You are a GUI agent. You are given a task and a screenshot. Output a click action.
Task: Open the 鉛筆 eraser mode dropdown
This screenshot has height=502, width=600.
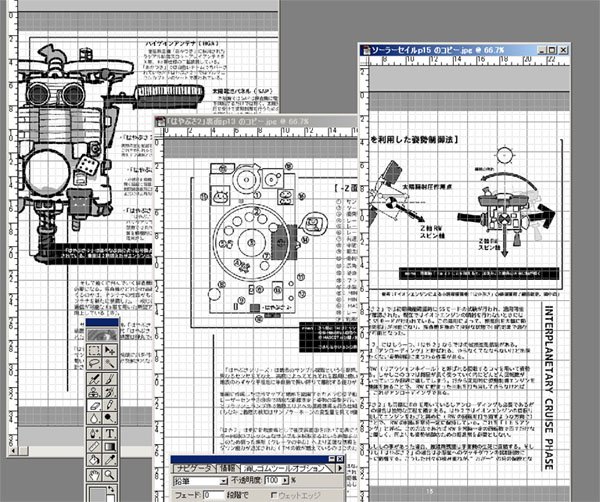tap(223, 481)
